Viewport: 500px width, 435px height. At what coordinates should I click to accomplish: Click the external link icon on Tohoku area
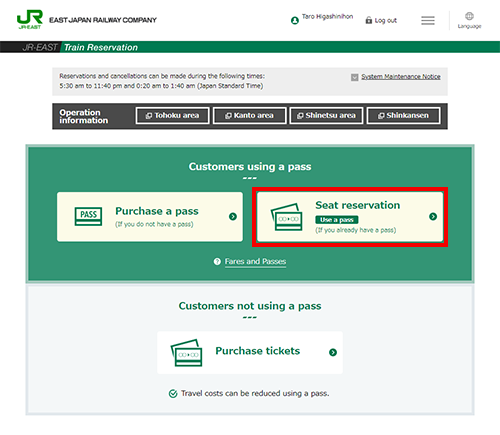[149, 116]
